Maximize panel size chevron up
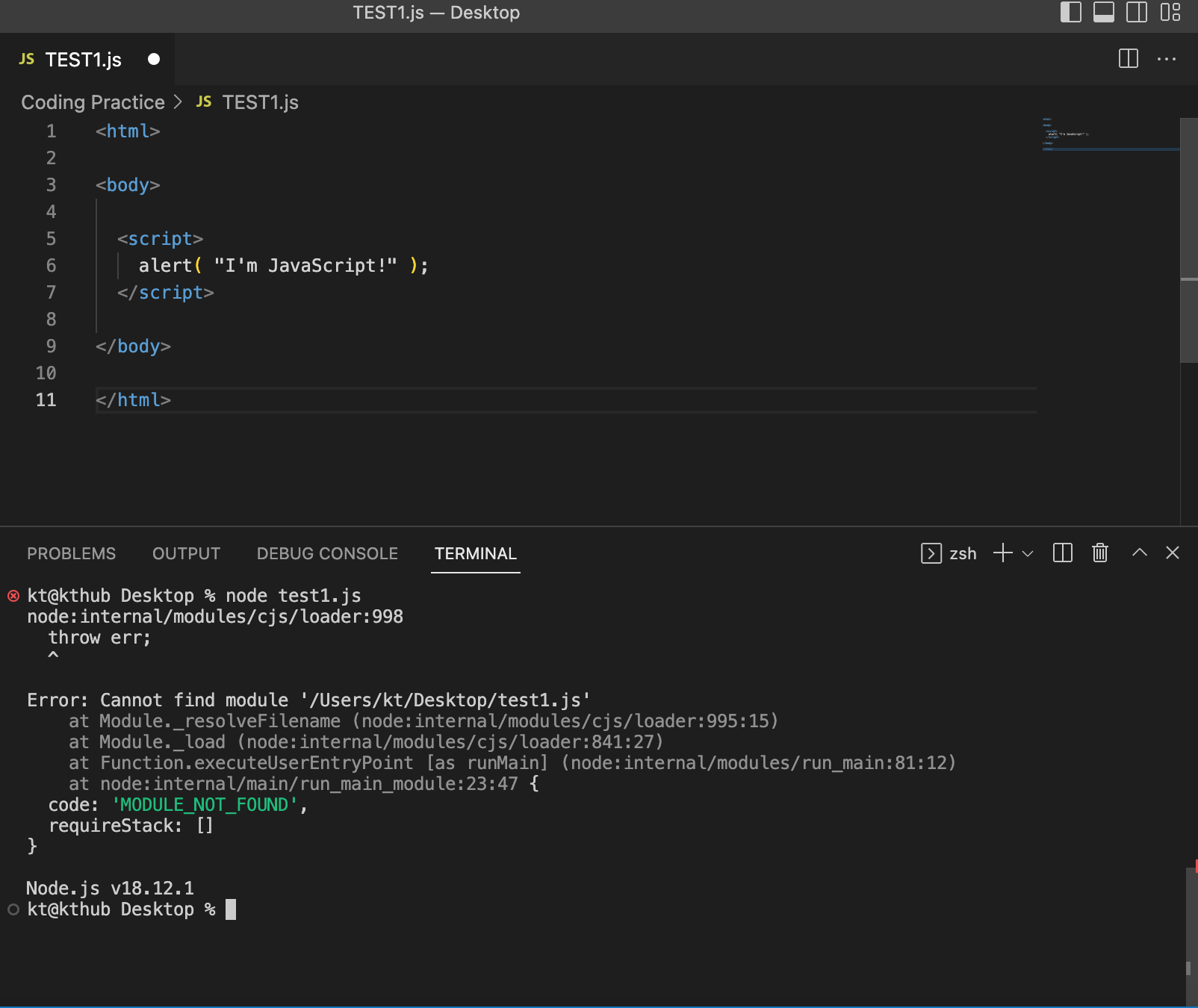 (x=1139, y=553)
